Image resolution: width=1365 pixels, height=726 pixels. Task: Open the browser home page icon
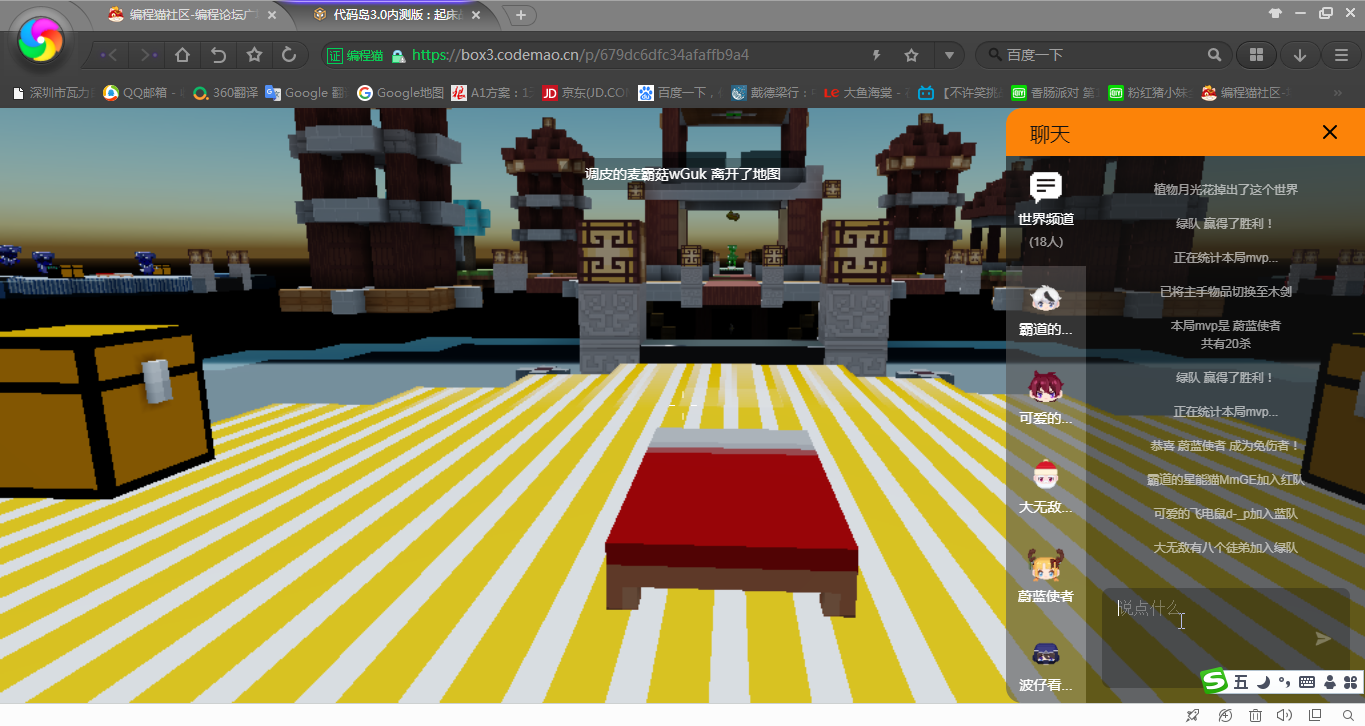[182, 55]
